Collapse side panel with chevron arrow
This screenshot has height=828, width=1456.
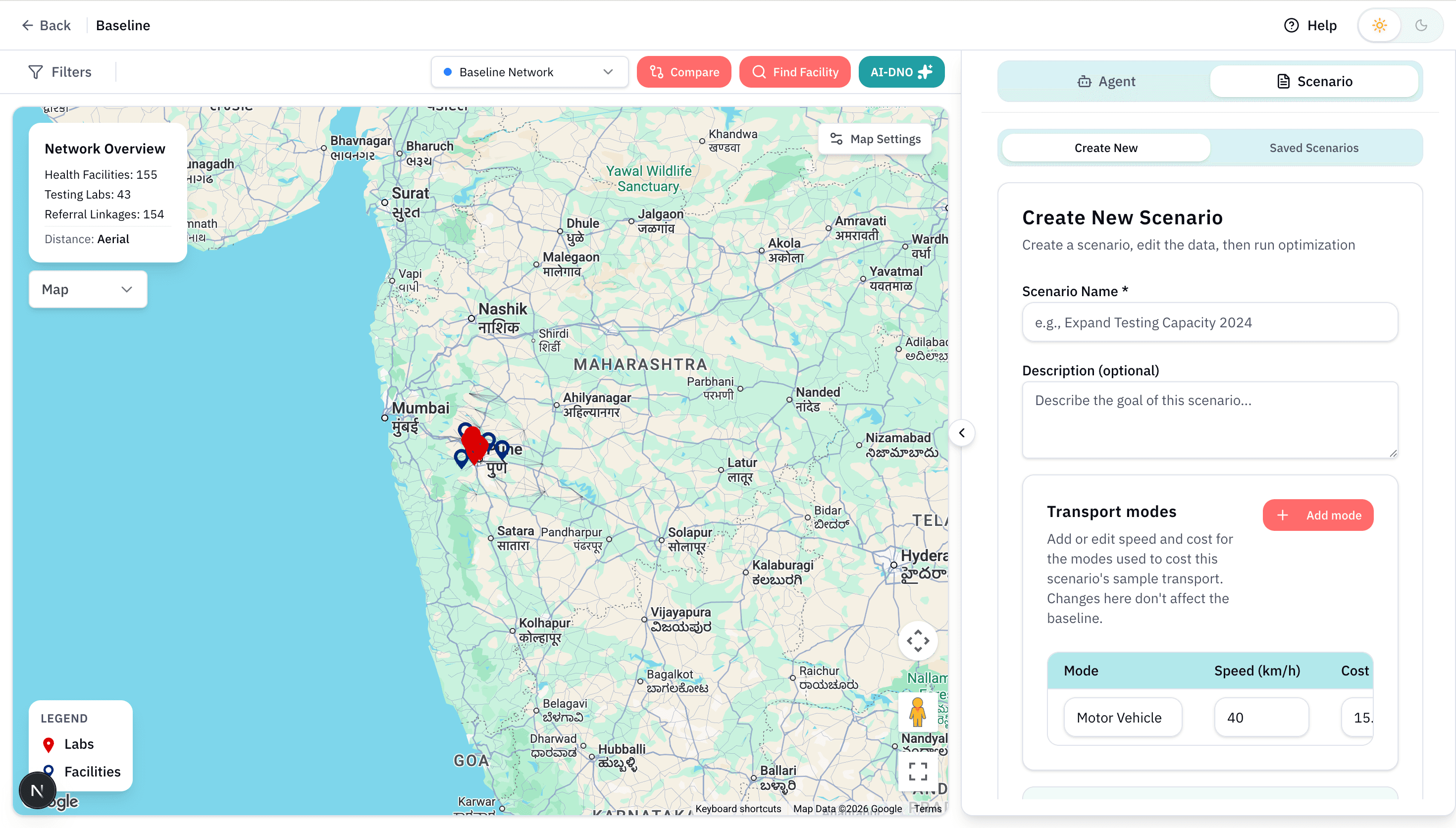pos(961,433)
